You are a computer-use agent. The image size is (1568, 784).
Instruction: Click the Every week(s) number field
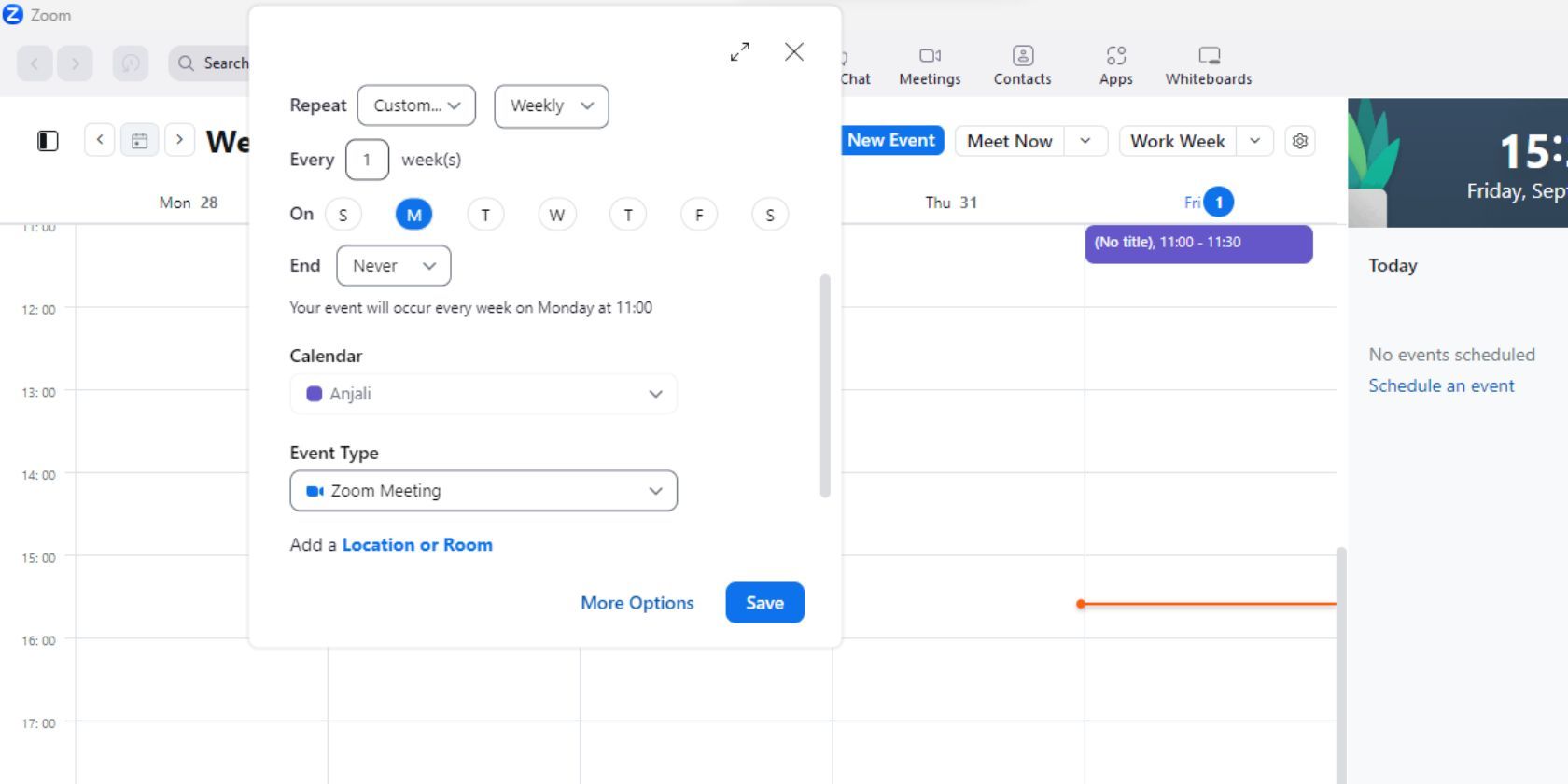coord(367,160)
